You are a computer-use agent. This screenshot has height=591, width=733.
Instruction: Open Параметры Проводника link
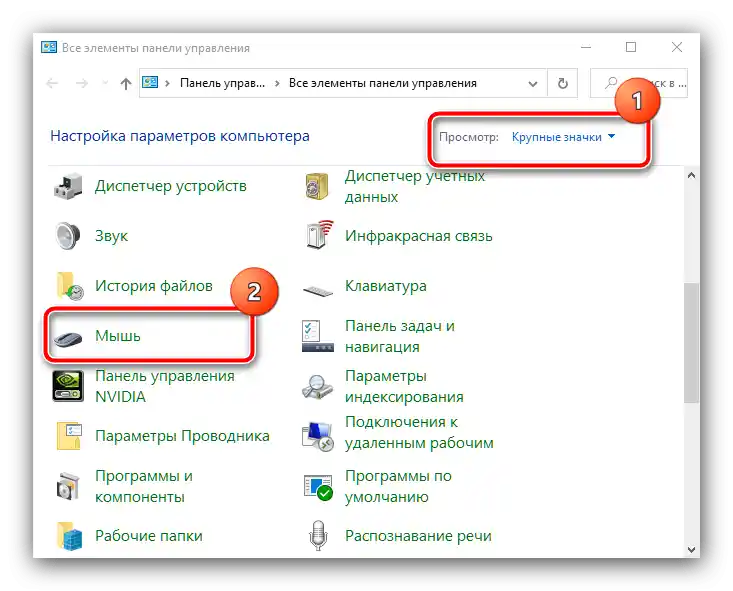click(x=182, y=436)
